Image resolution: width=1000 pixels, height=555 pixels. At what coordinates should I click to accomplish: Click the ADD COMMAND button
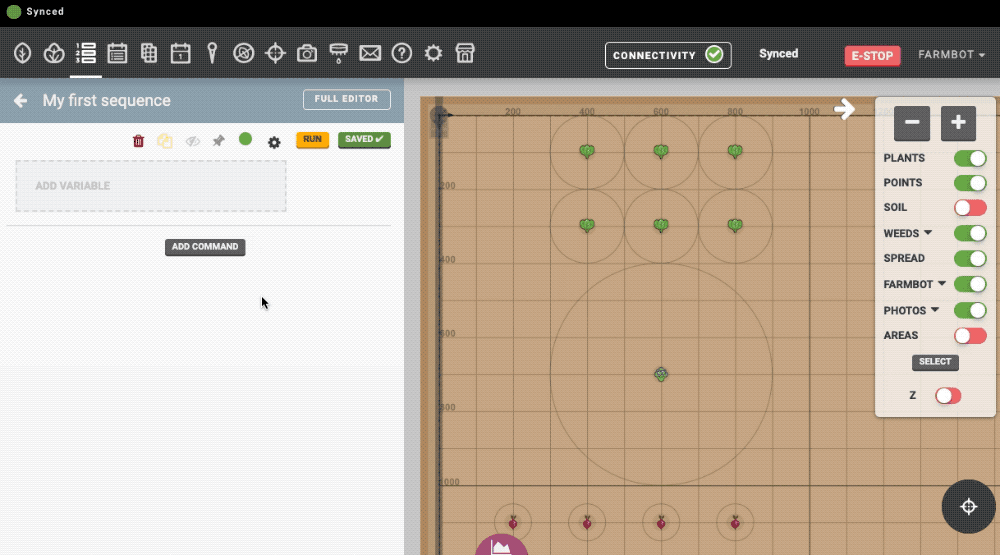(x=205, y=247)
